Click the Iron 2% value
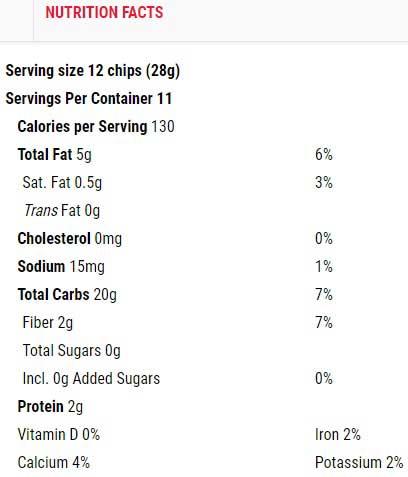 pyautogui.click(x=338, y=435)
